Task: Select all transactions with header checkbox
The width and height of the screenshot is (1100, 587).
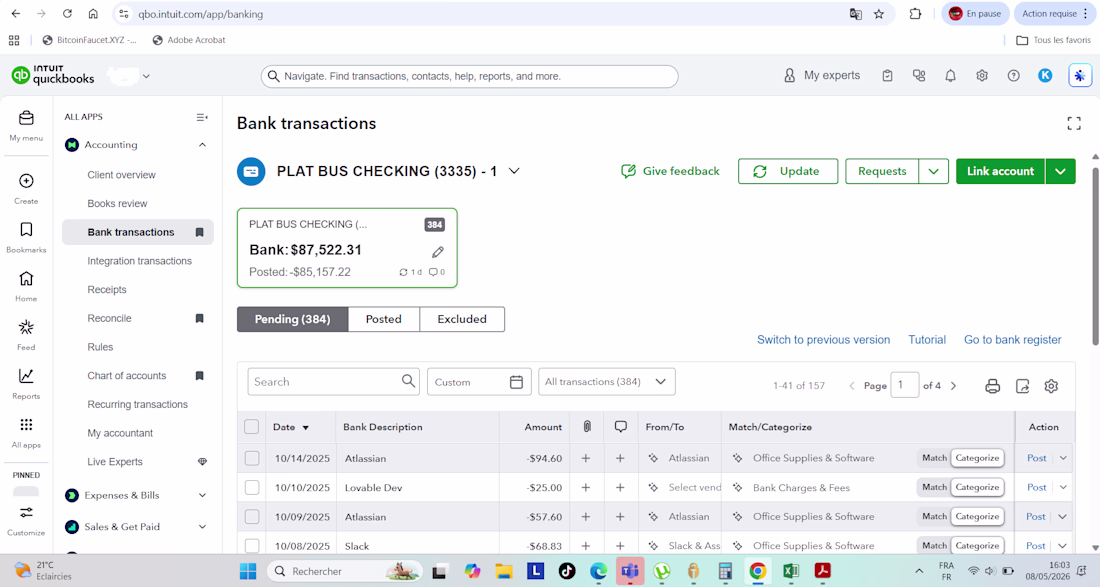Action: 252,426
